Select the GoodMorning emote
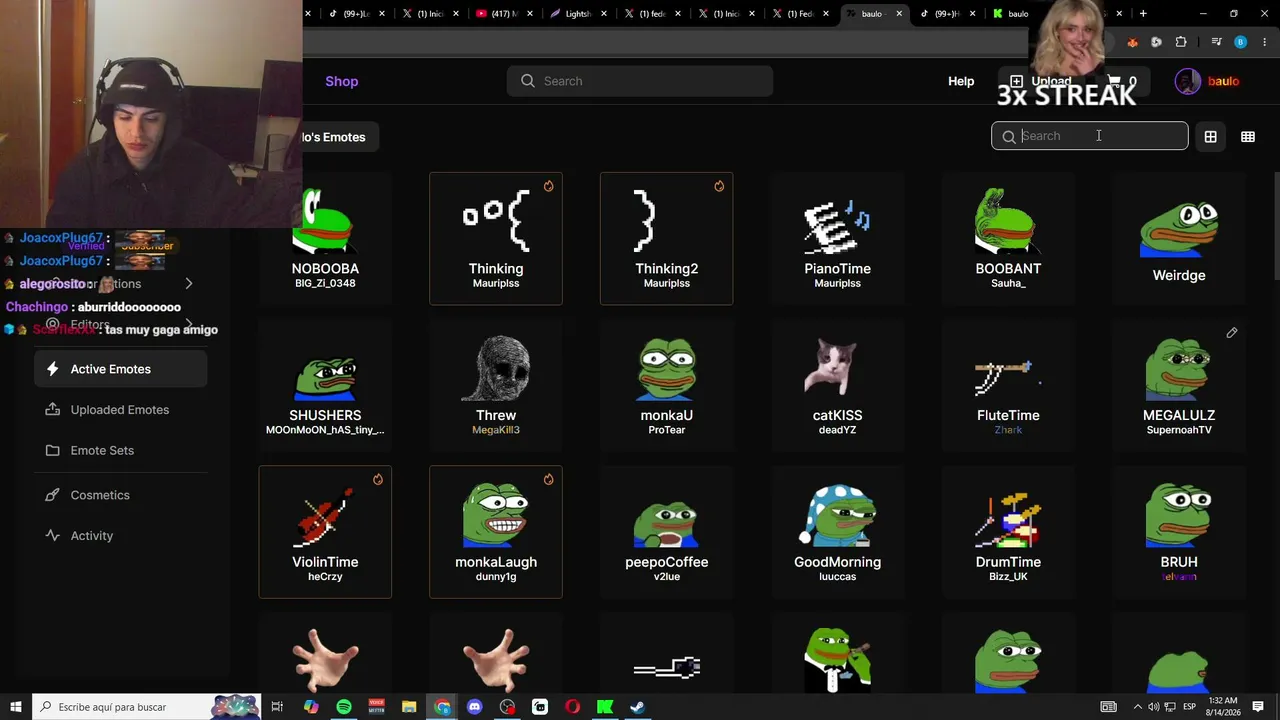 837,532
